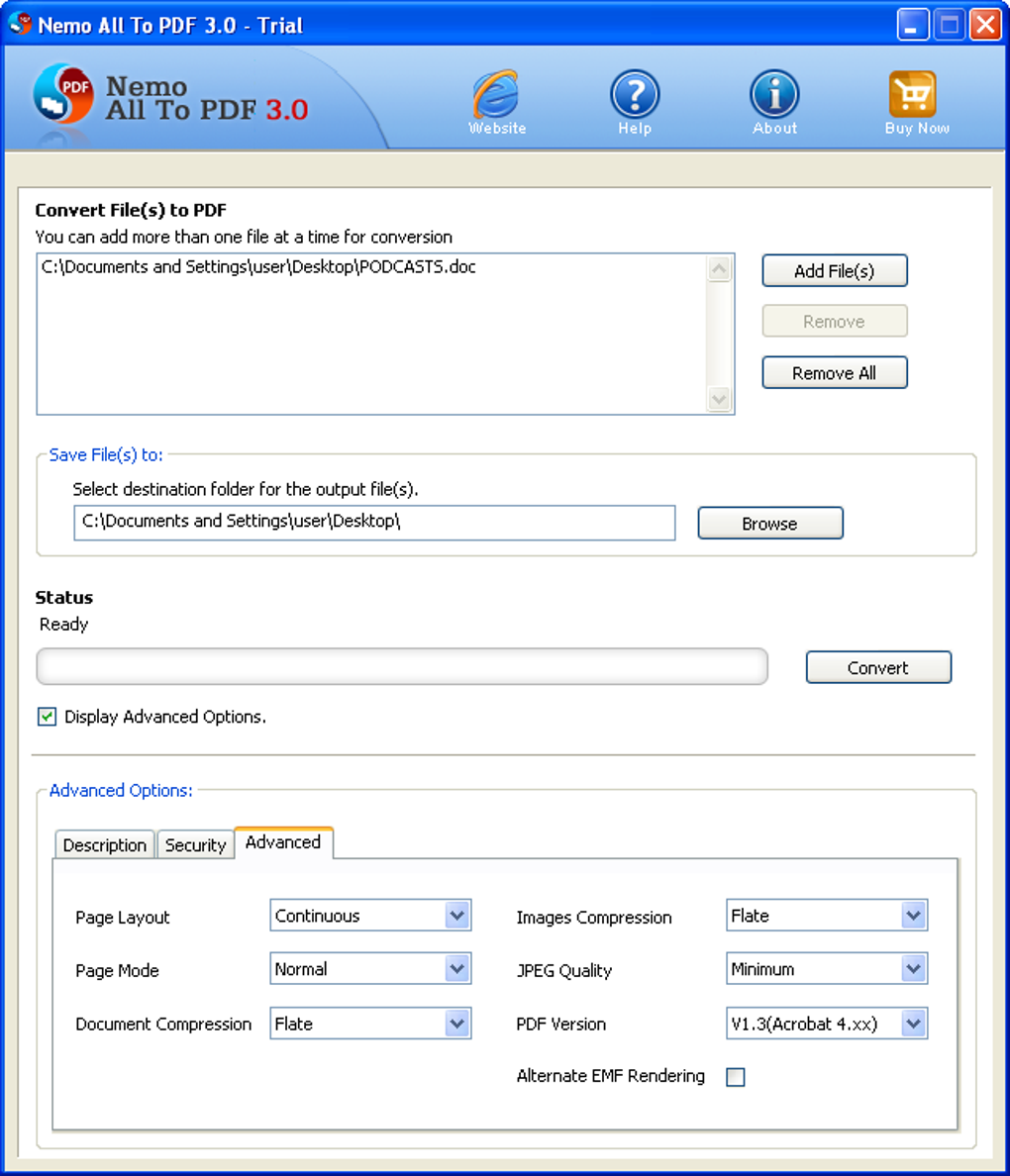Click the scrollbar down arrow in file list
The height and width of the screenshot is (1176, 1010).
click(719, 400)
